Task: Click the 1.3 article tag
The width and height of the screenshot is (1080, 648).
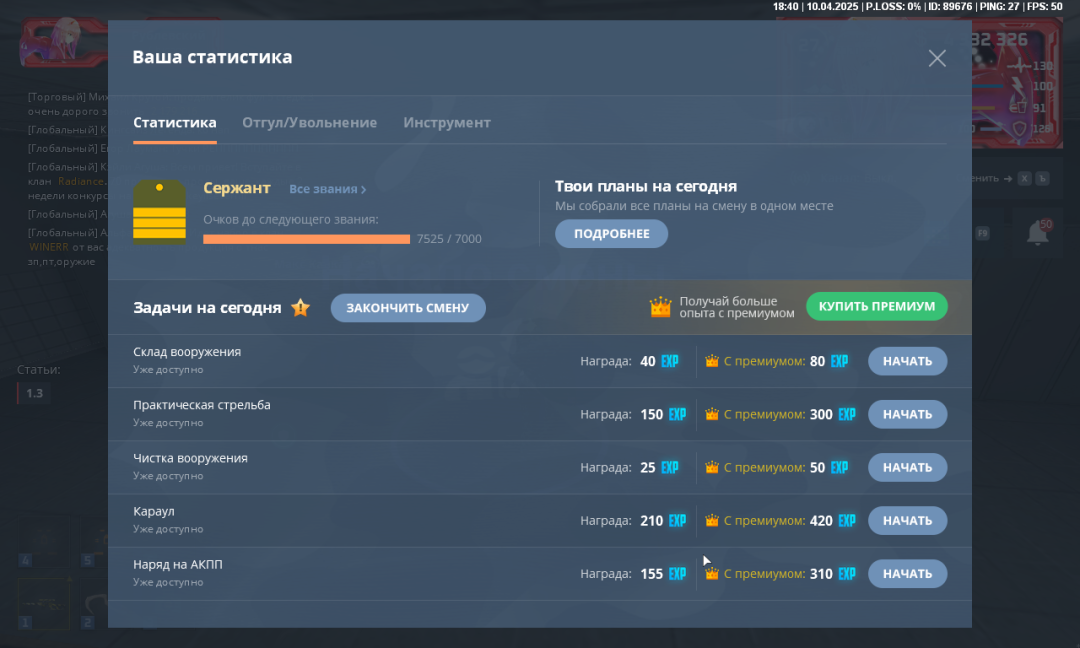Action: (34, 393)
